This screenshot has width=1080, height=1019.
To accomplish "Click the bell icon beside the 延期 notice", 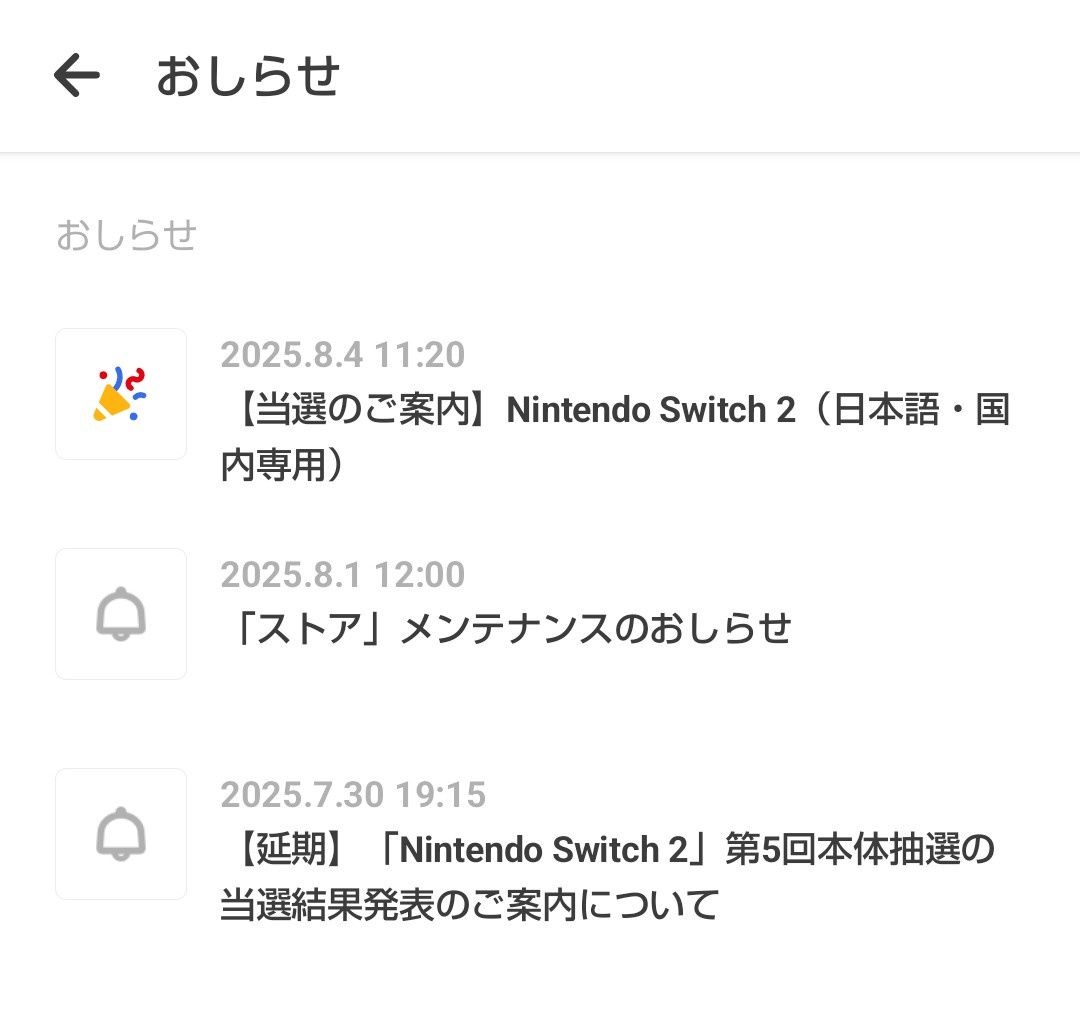I will [x=121, y=834].
